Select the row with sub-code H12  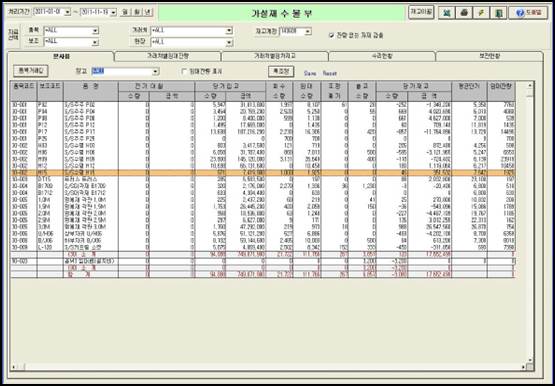pyautogui.click(x=263, y=166)
